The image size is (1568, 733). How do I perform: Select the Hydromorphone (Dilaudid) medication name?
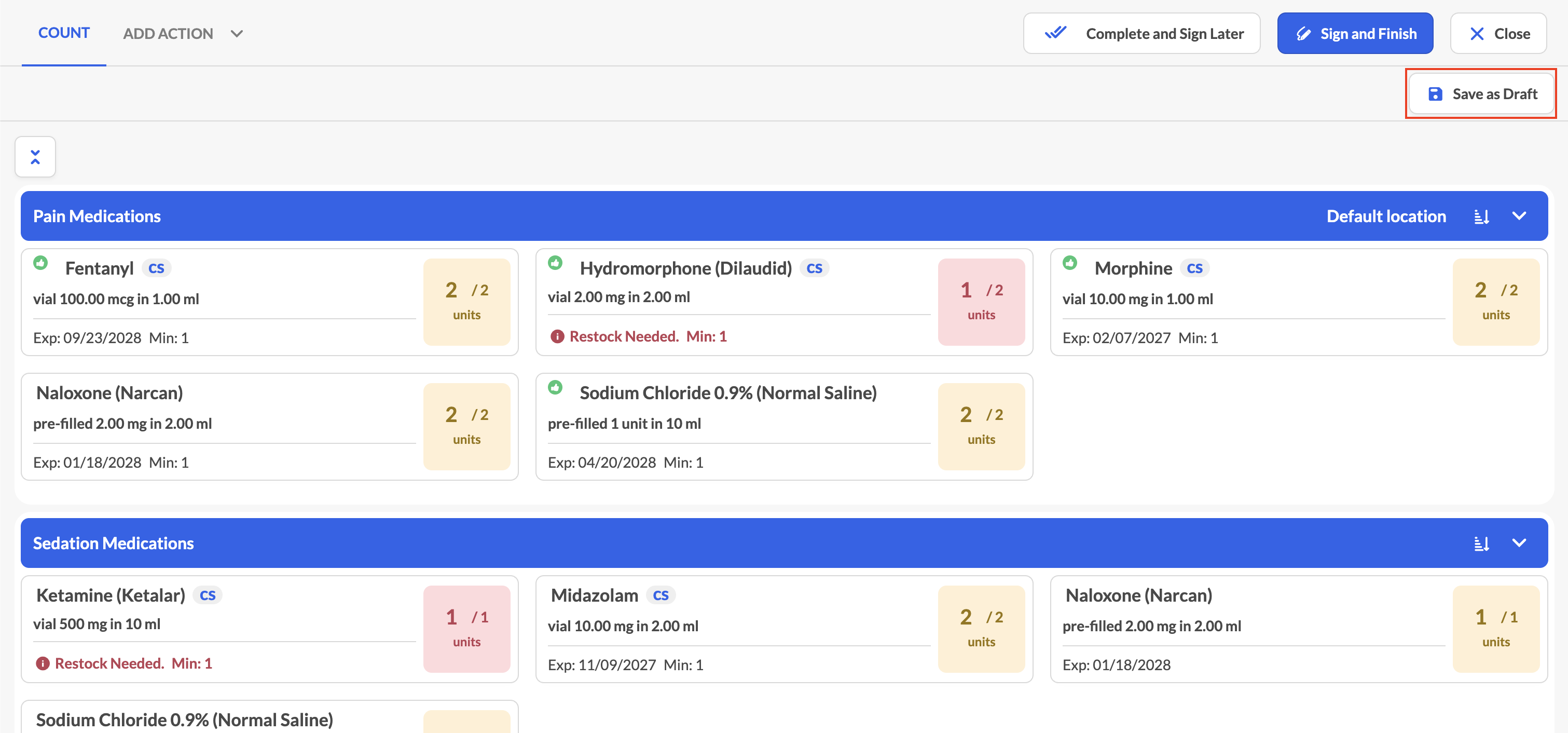point(686,268)
